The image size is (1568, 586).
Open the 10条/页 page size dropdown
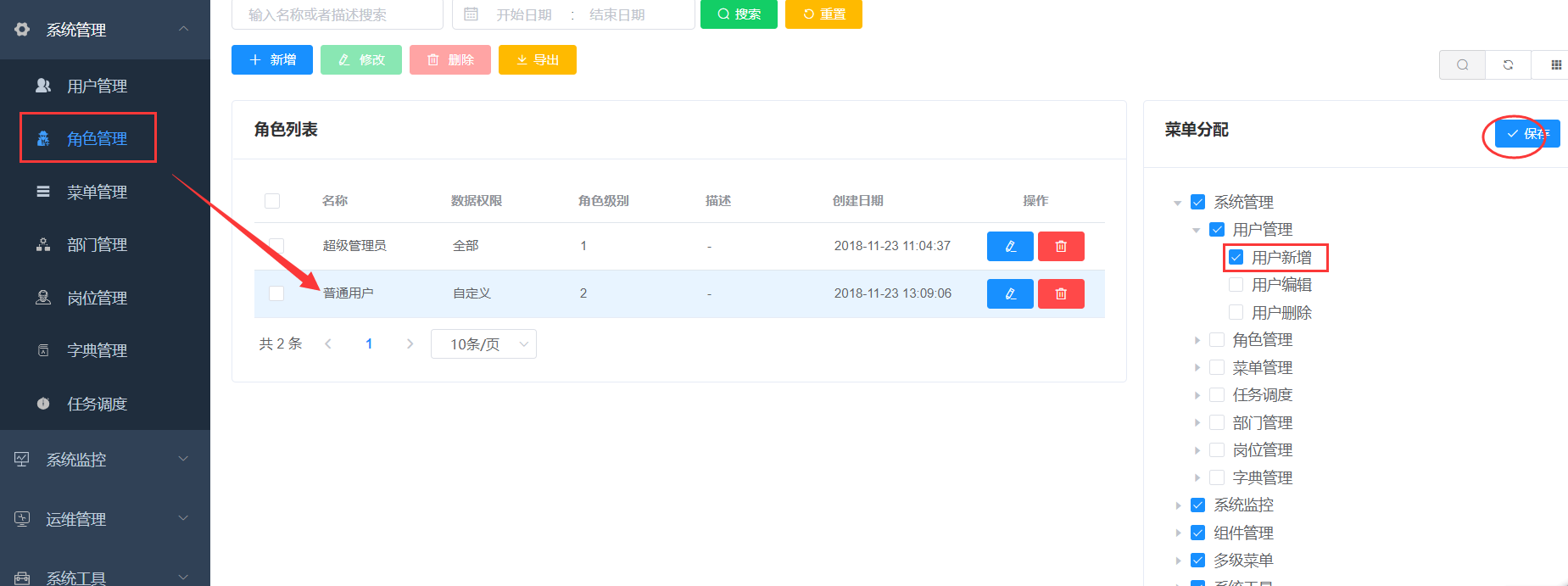[x=483, y=343]
